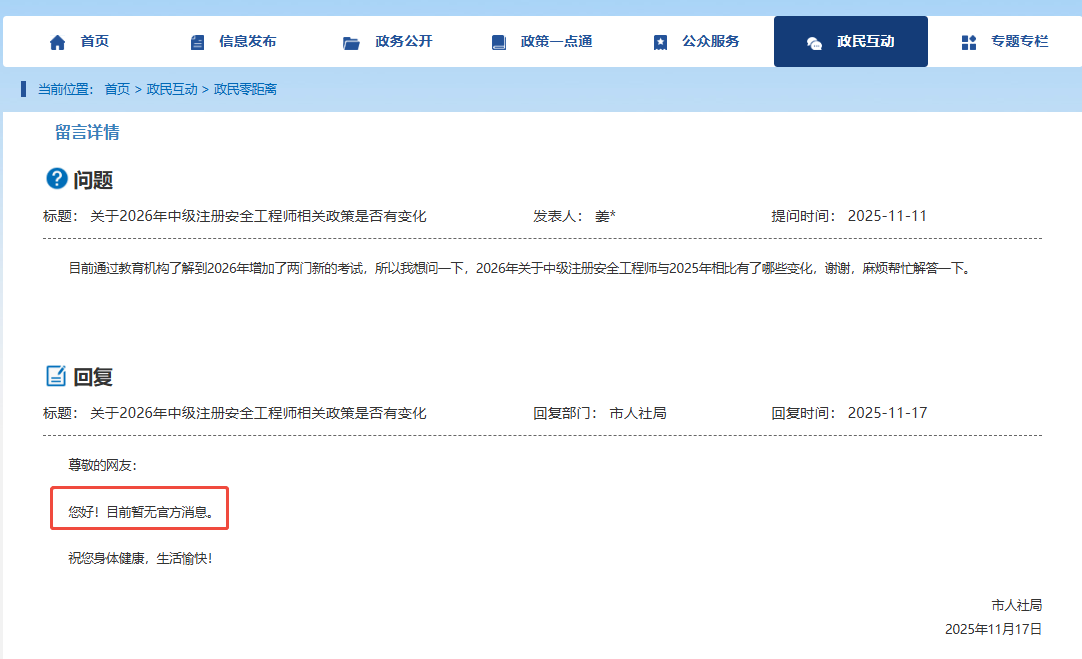Image resolution: width=1082 pixels, height=659 pixels.
Task: Click the edit note icon by 回复
Action: point(57,376)
